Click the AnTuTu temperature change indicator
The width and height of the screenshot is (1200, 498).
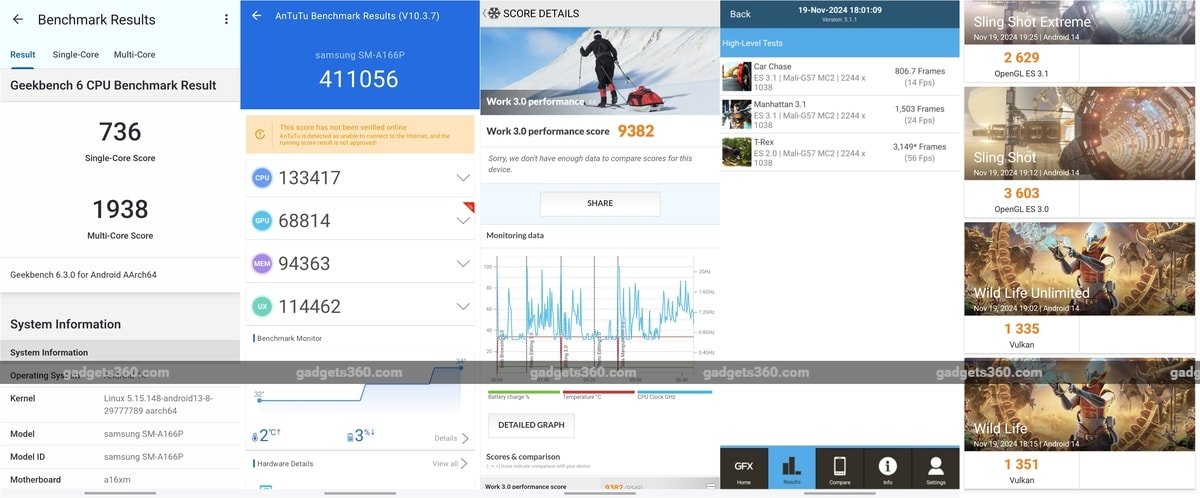point(266,436)
